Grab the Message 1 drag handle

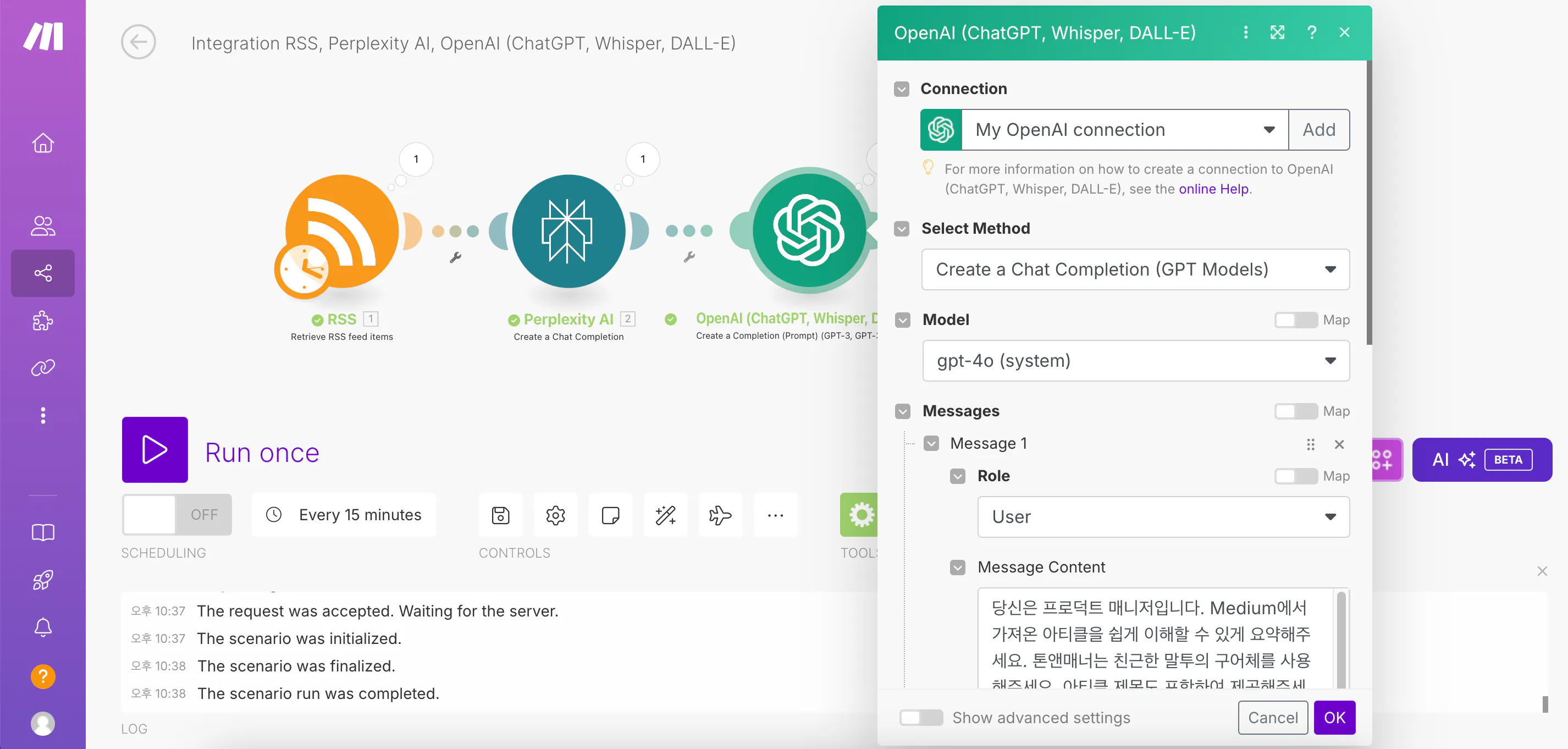[x=1311, y=444]
